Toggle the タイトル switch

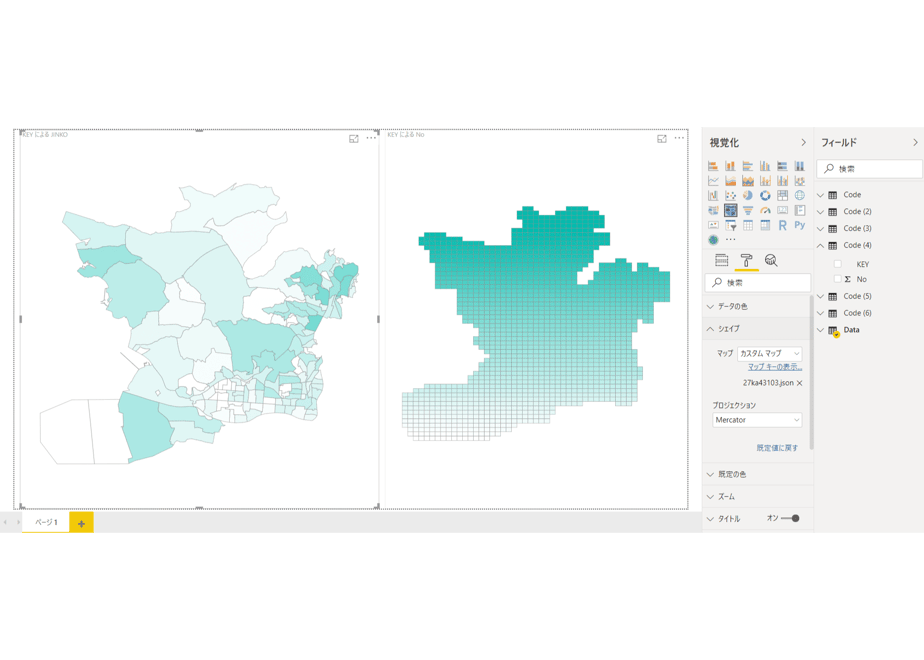[790, 519]
